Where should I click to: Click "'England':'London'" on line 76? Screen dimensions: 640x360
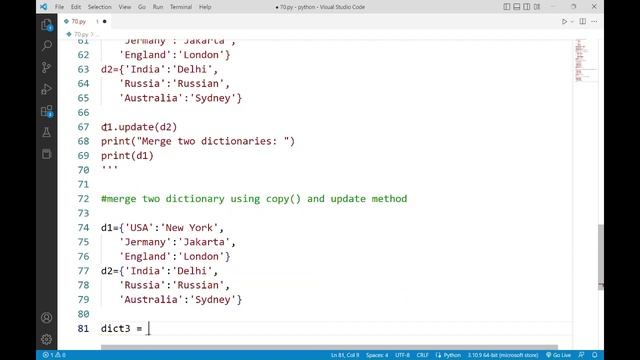click(x=171, y=256)
